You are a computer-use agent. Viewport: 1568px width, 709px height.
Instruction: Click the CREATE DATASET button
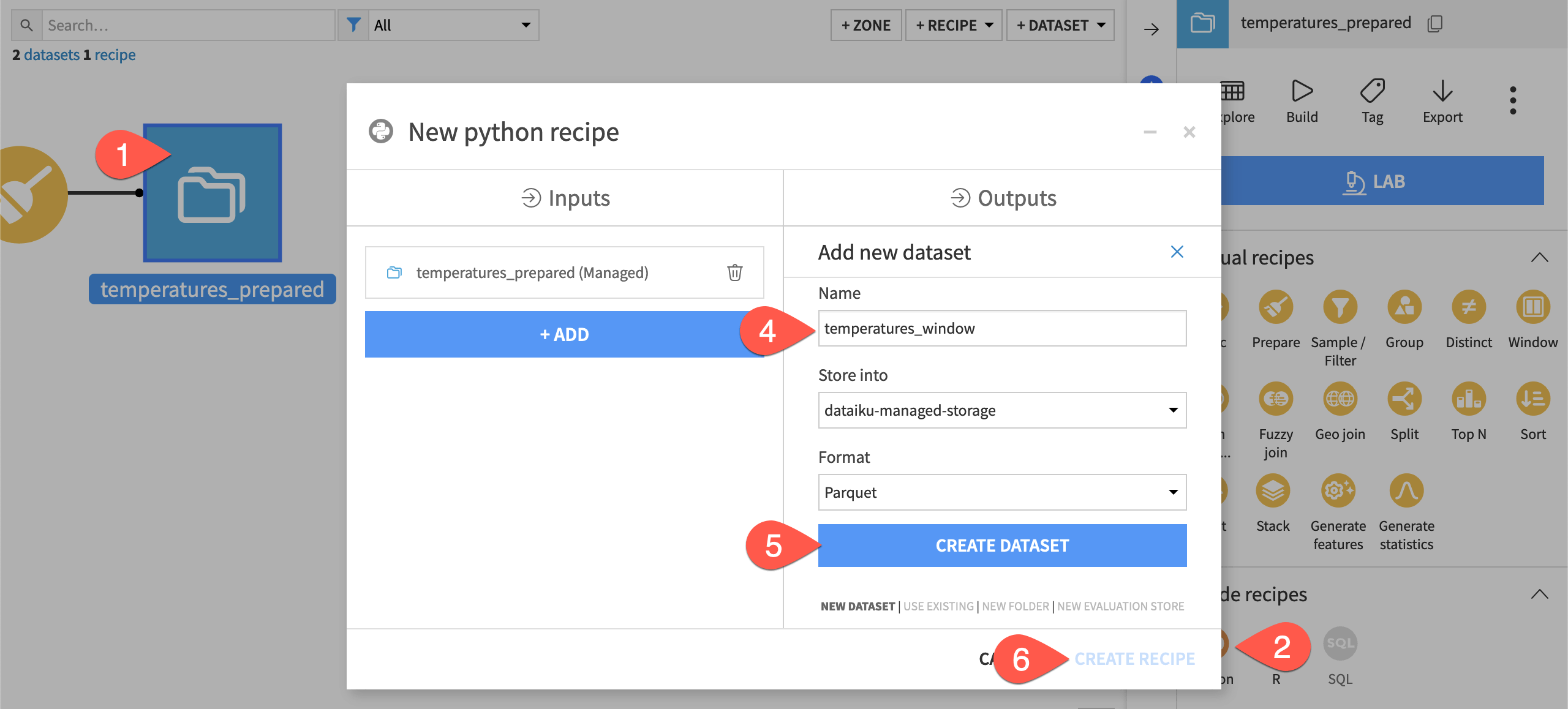pyautogui.click(x=1002, y=545)
